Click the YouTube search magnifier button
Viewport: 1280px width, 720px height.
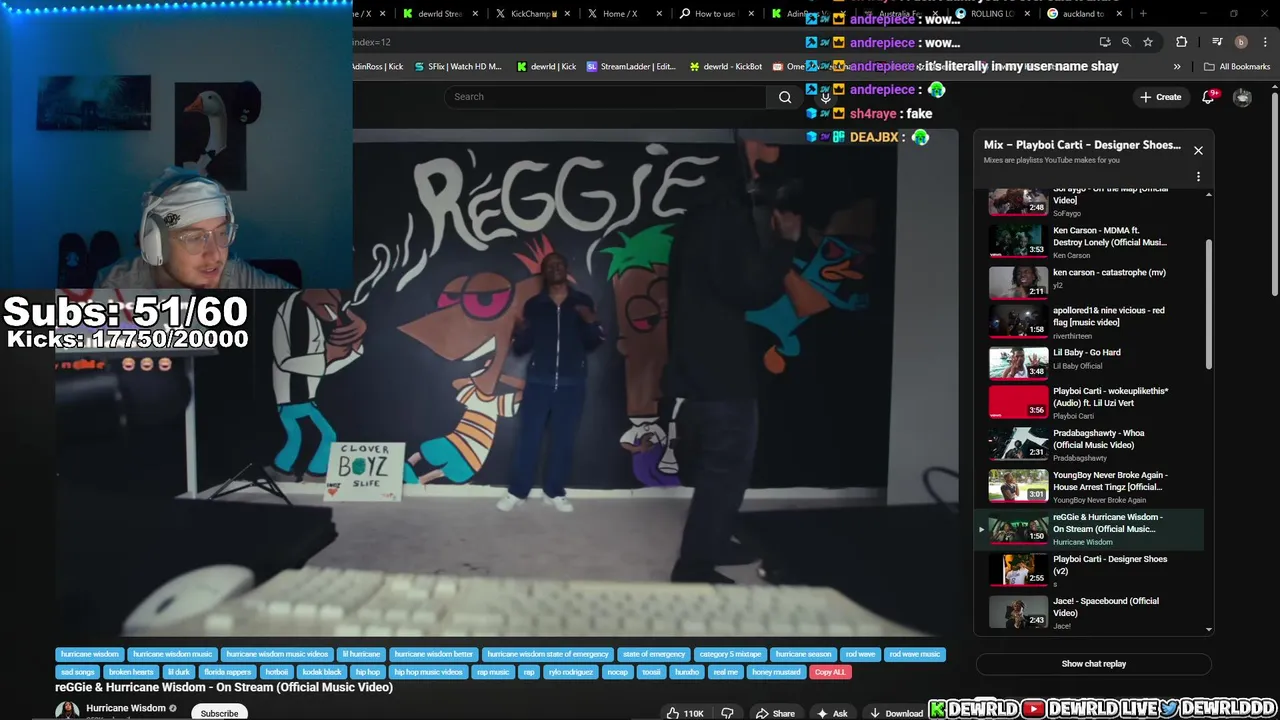pos(785,97)
